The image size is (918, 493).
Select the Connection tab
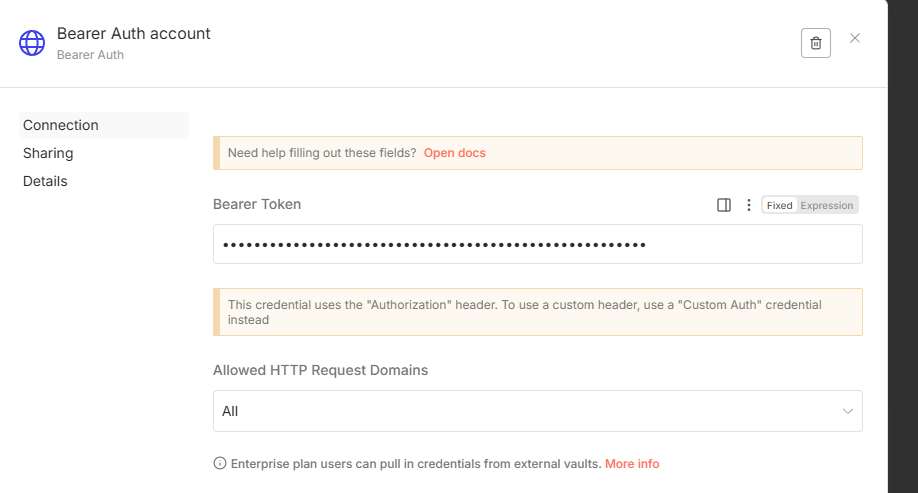[x=61, y=125]
